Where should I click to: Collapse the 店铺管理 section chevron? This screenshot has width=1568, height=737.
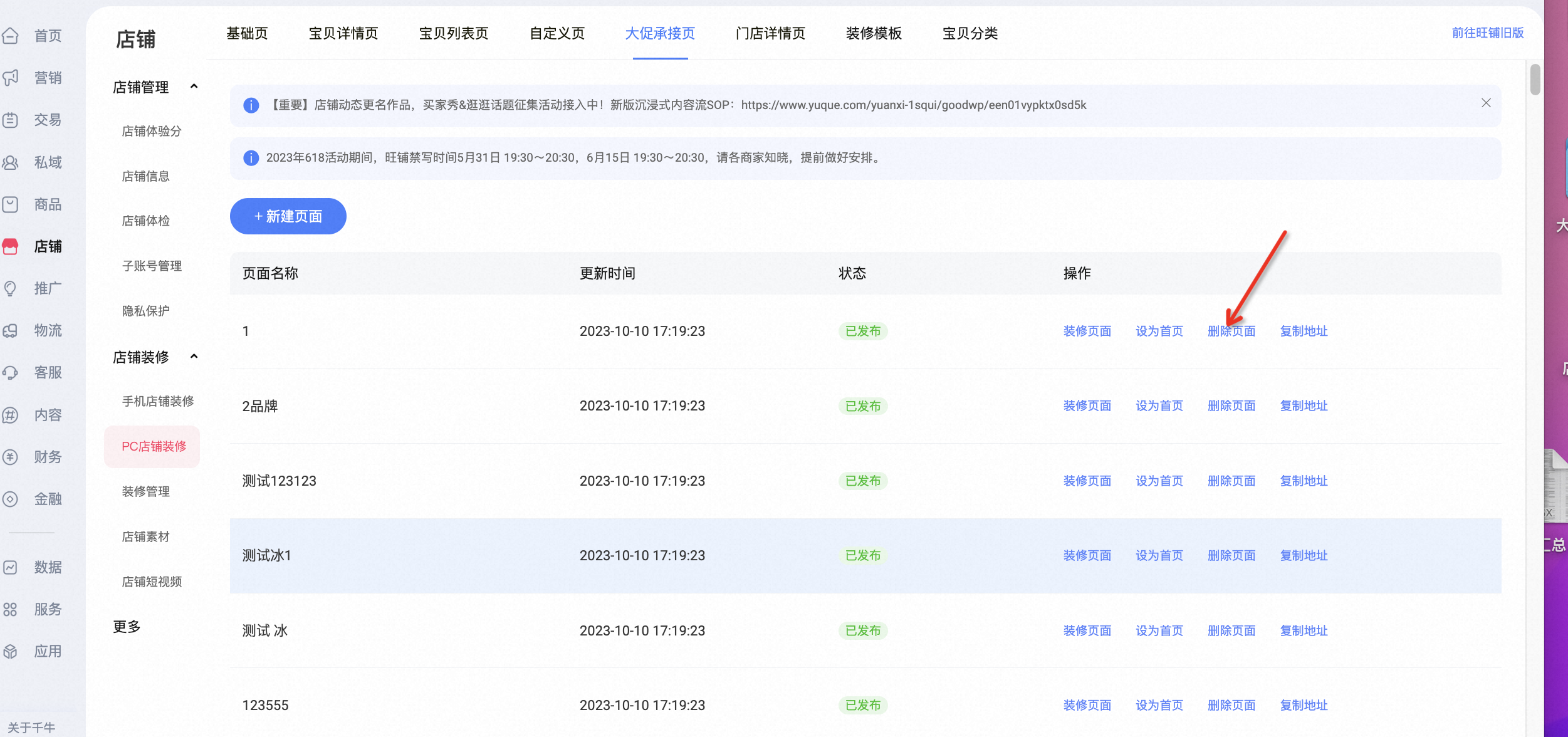[194, 86]
